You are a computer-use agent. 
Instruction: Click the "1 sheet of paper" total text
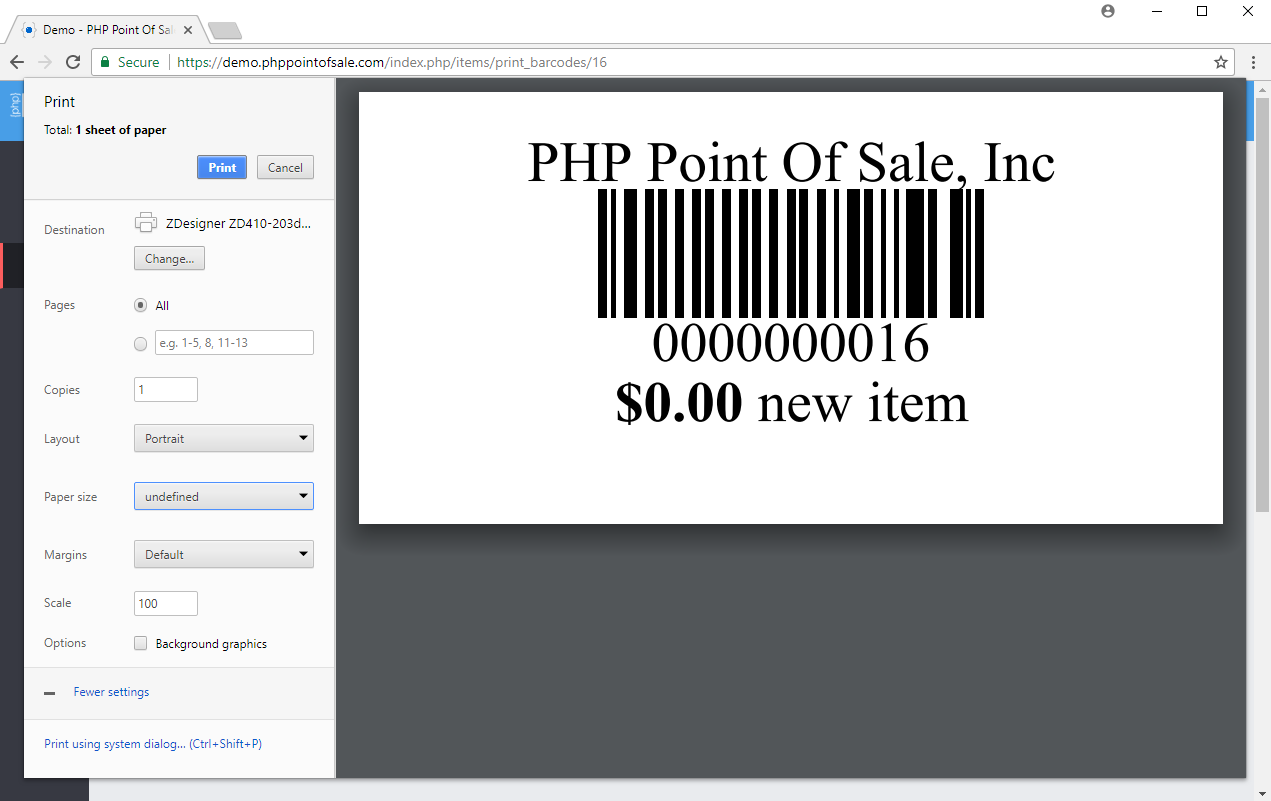coord(121,130)
